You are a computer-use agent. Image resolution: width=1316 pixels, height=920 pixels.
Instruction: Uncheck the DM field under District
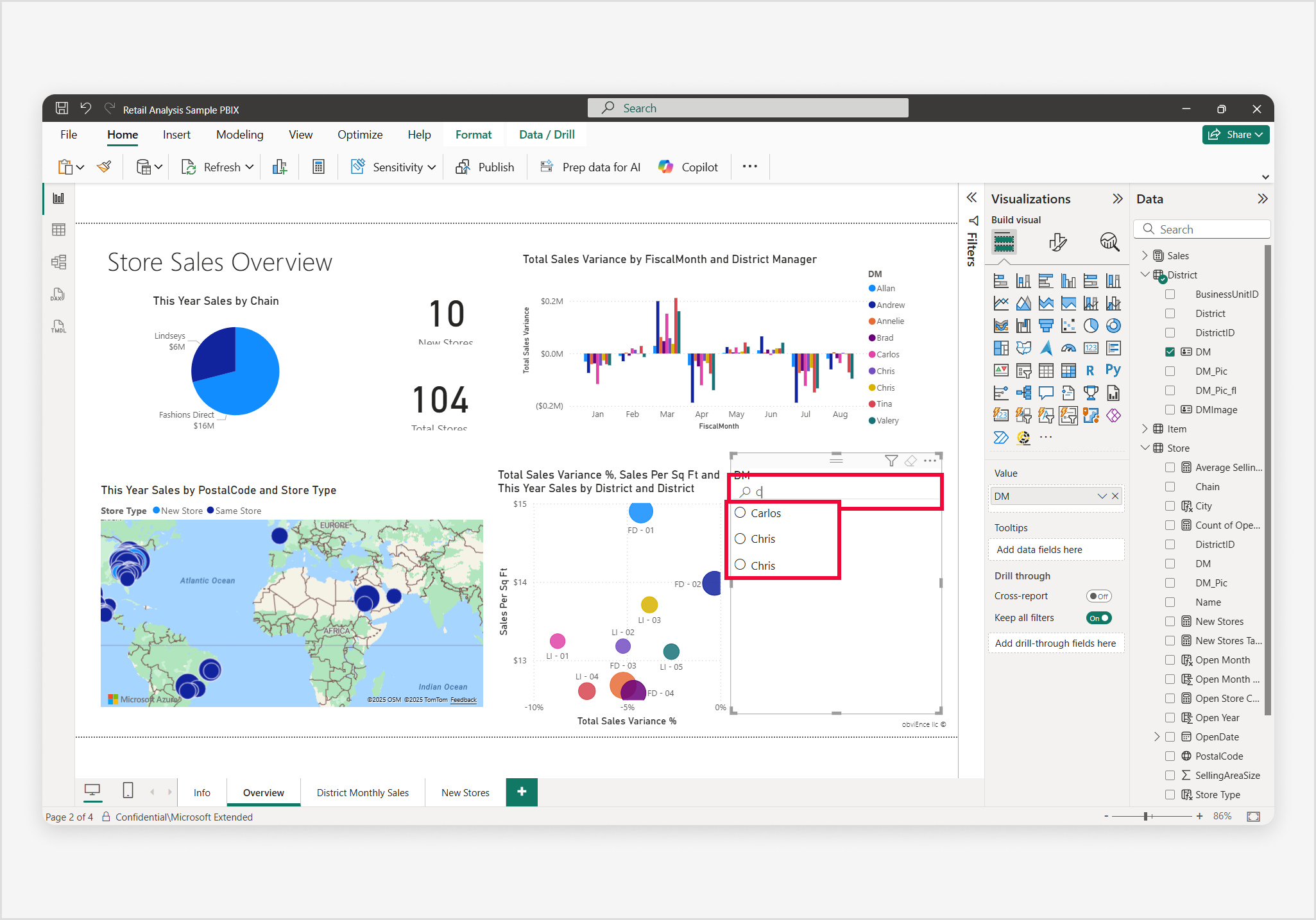click(x=1170, y=352)
